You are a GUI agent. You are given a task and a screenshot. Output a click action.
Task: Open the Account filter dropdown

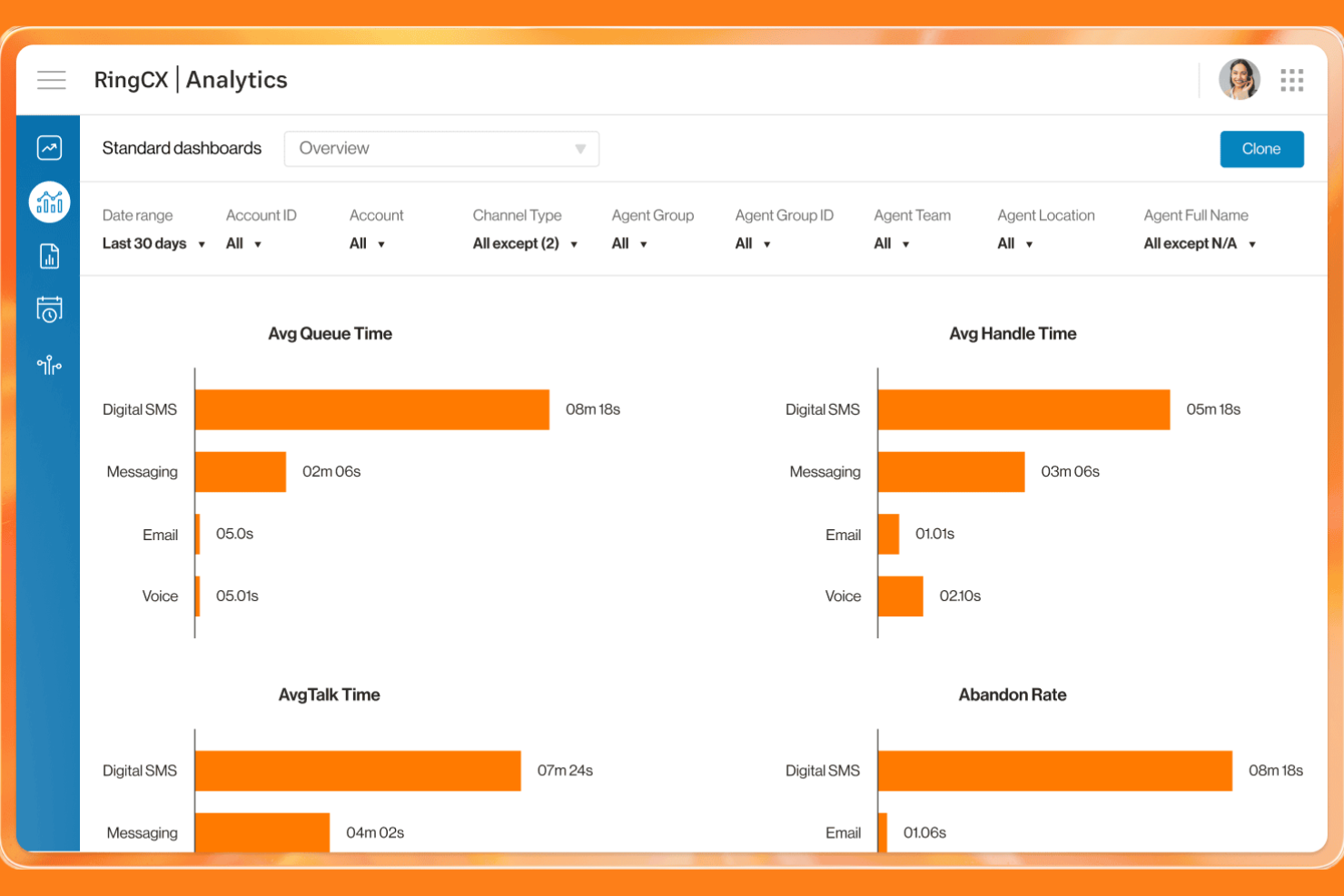coord(367,243)
